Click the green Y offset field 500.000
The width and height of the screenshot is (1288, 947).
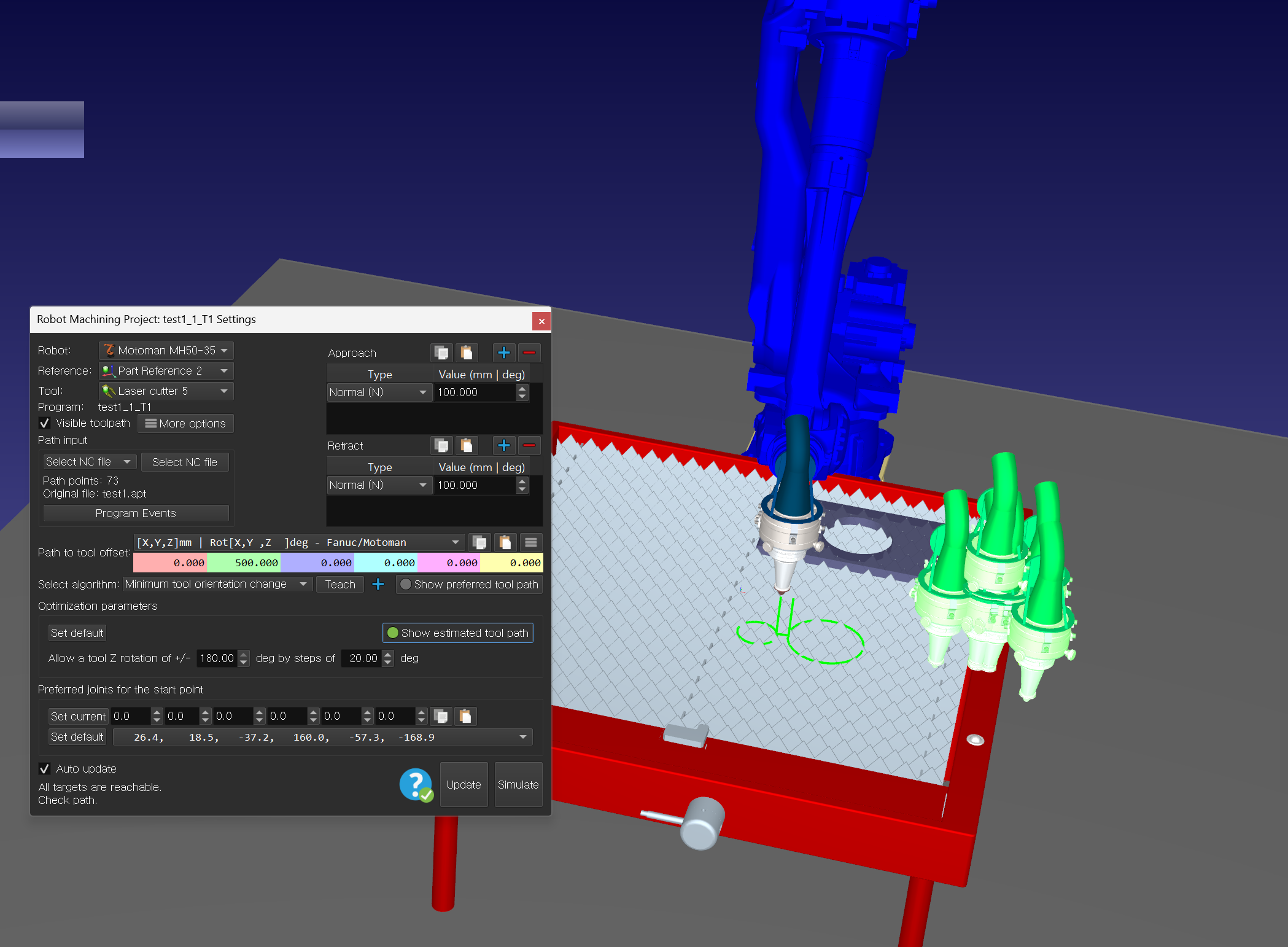(244, 563)
